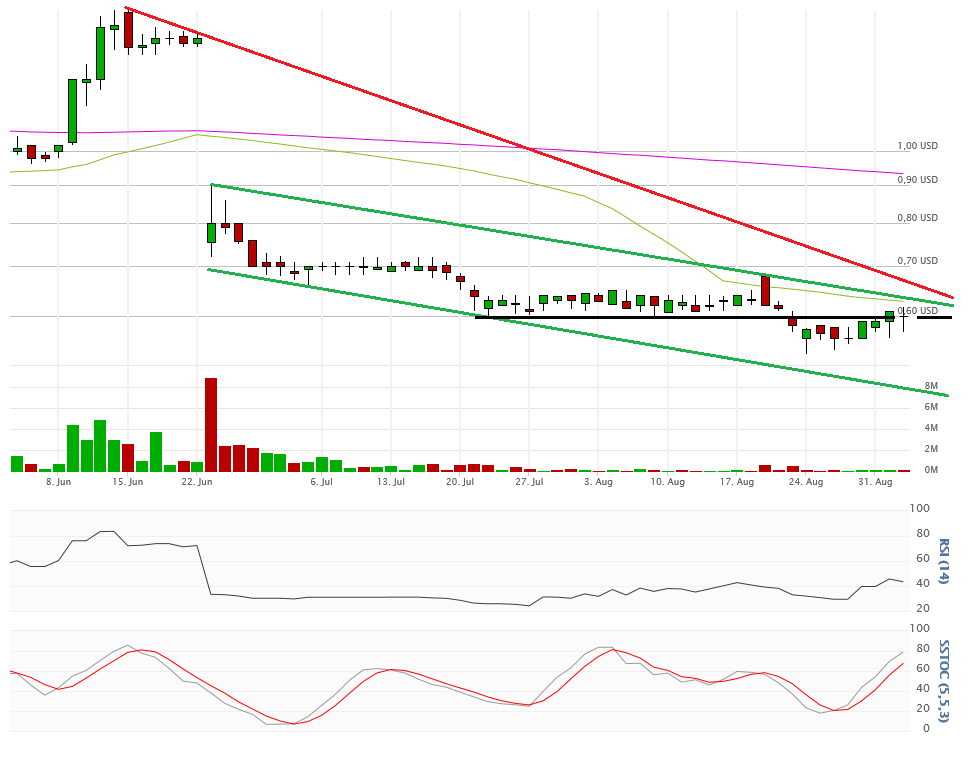Image resolution: width=968 pixels, height=765 pixels.
Task: Select the large red candle before 24. Aug
Action: [x=765, y=290]
